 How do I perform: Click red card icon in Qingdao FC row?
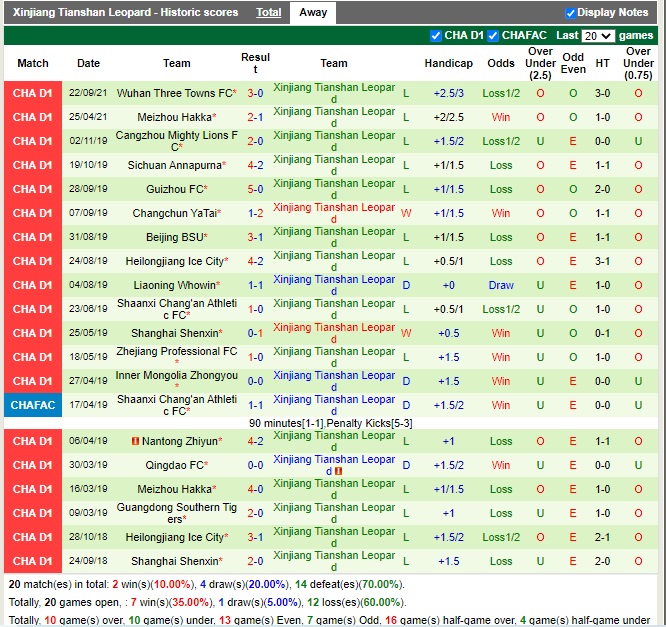tap(339, 471)
